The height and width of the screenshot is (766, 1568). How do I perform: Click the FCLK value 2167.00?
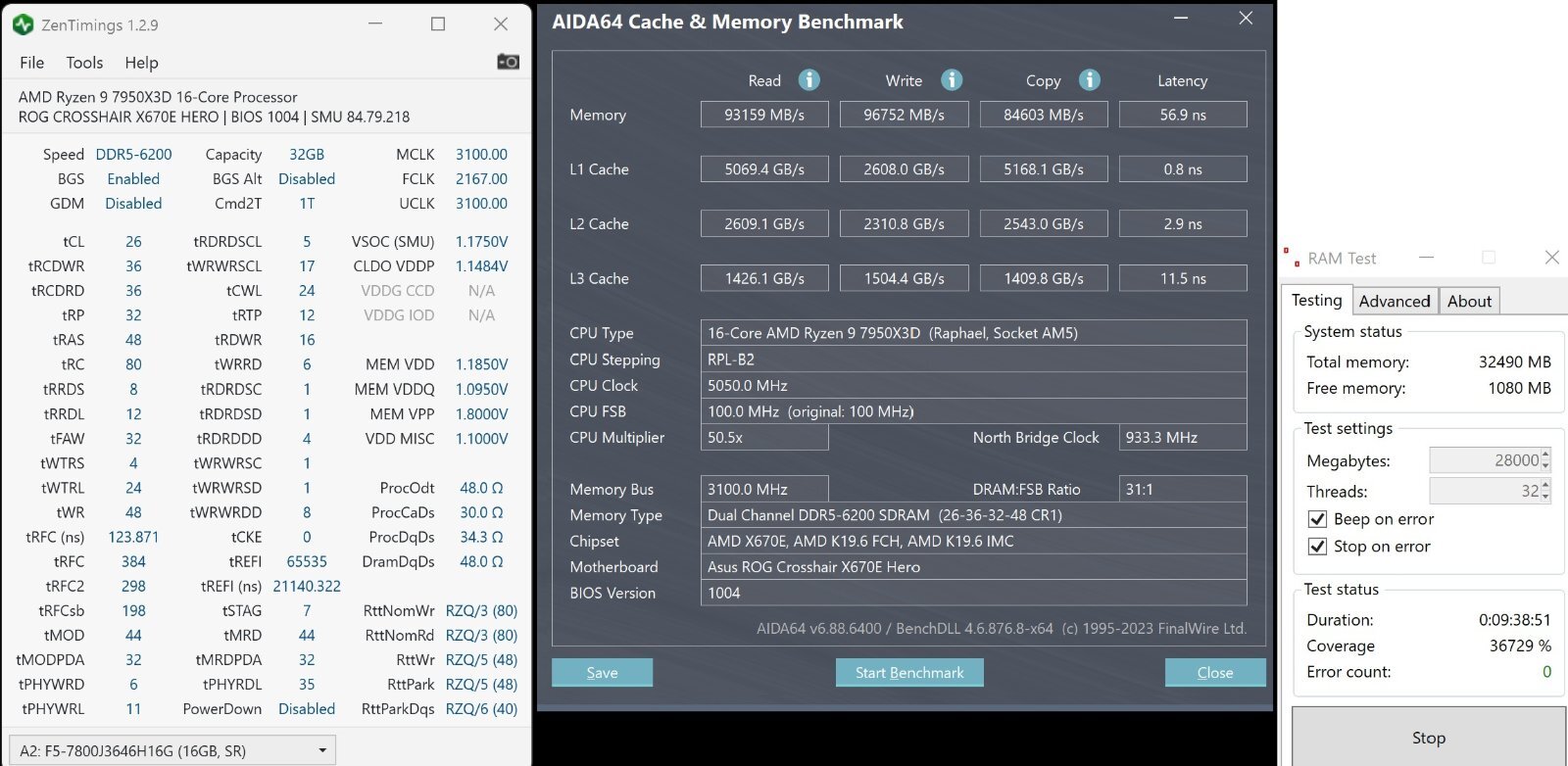coord(481,179)
